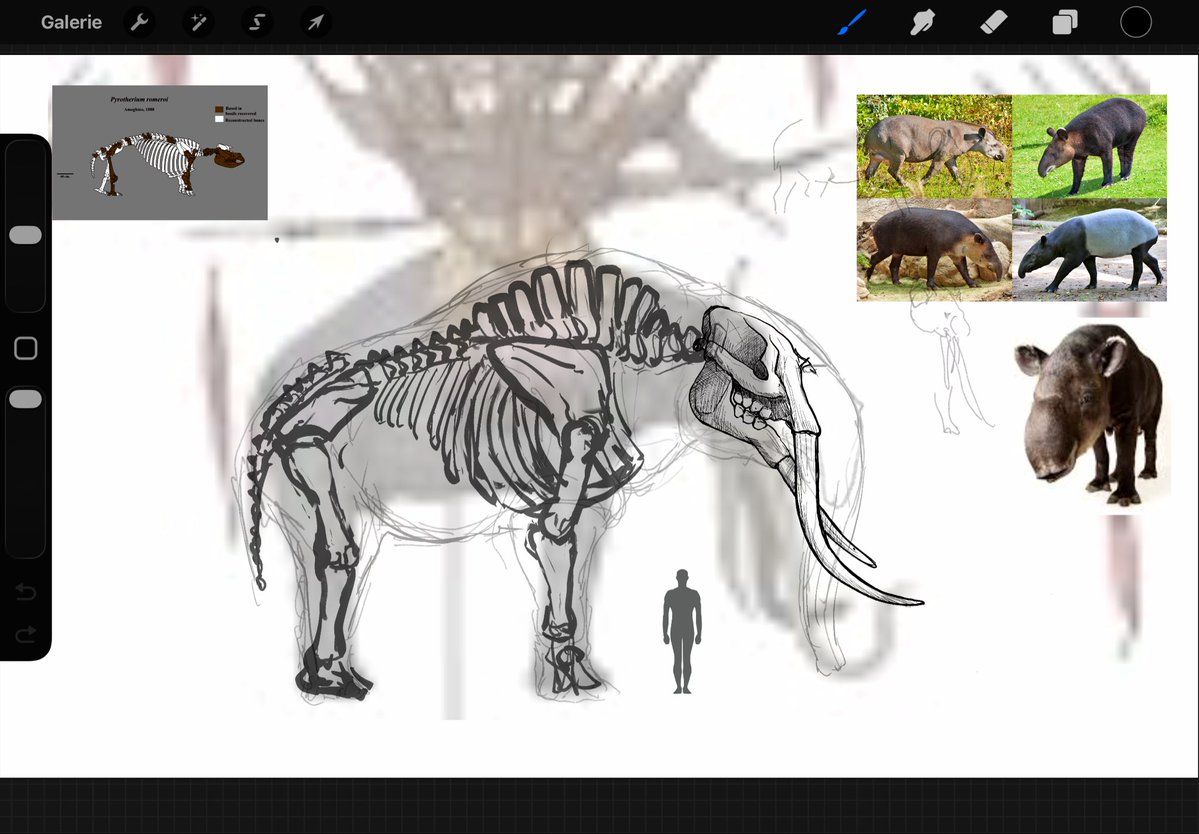
Task: Select the Smudge tool
Action: coord(922,21)
